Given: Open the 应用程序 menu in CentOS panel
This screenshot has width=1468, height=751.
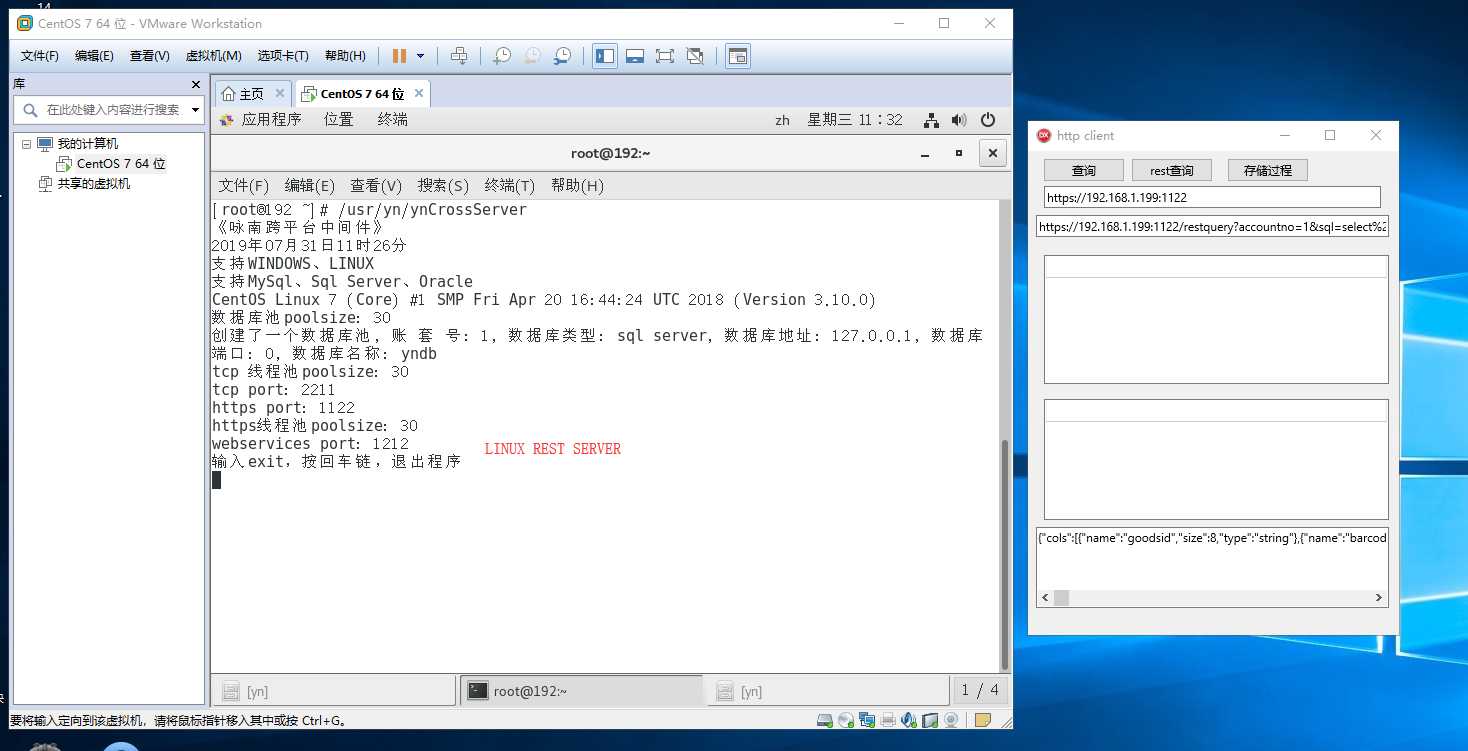Looking at the screenshot, I should tap(260, 120).
